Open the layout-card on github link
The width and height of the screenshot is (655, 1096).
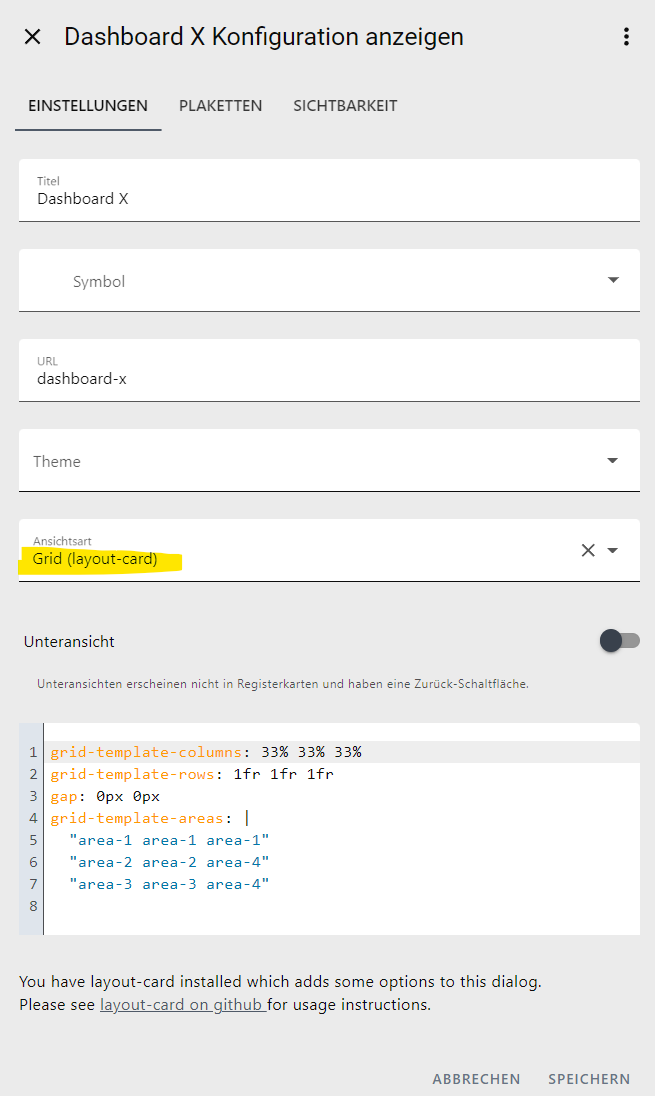(181, 1004)
